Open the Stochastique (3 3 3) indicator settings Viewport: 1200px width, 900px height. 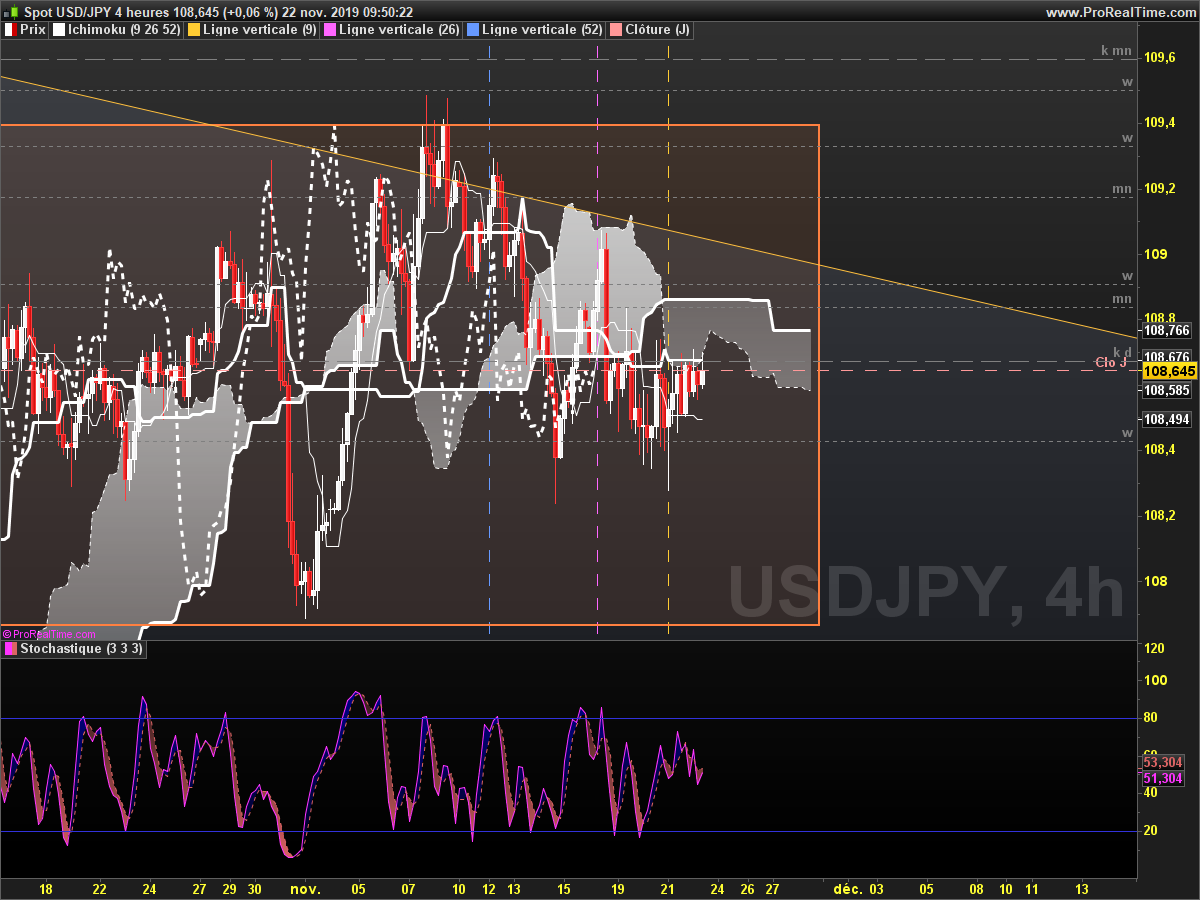(76, 649)
